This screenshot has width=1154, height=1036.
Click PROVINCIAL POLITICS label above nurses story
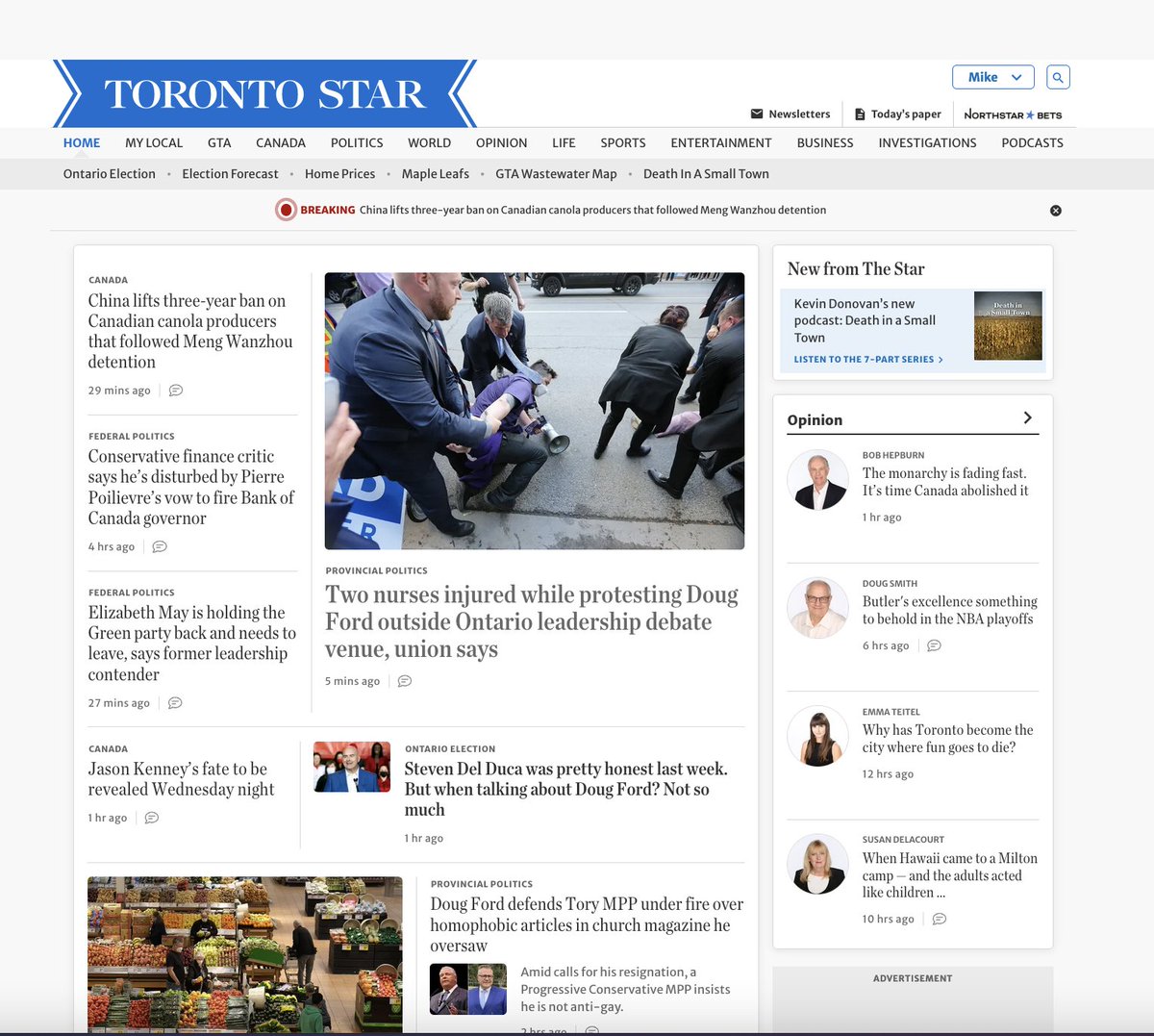pos(377,570)
